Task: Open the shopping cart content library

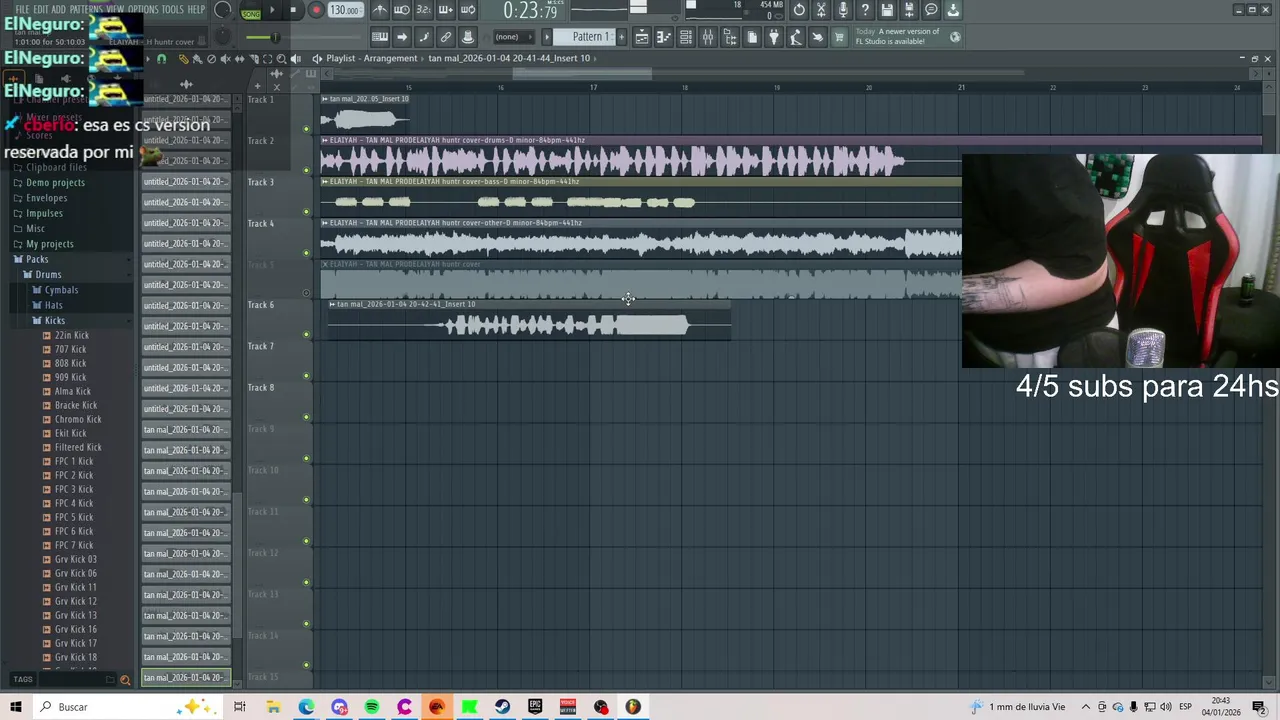Action: [x=839, y=37]
